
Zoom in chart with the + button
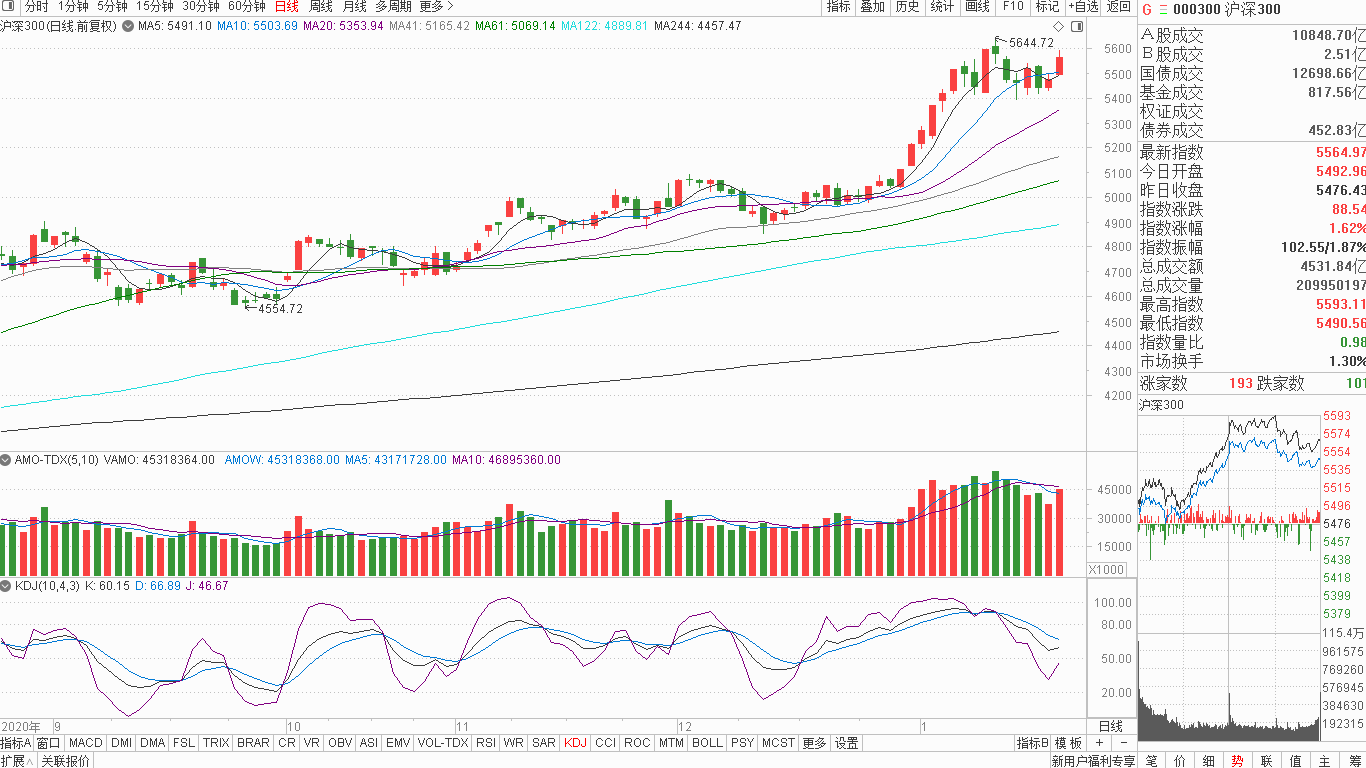[1099, 743]
